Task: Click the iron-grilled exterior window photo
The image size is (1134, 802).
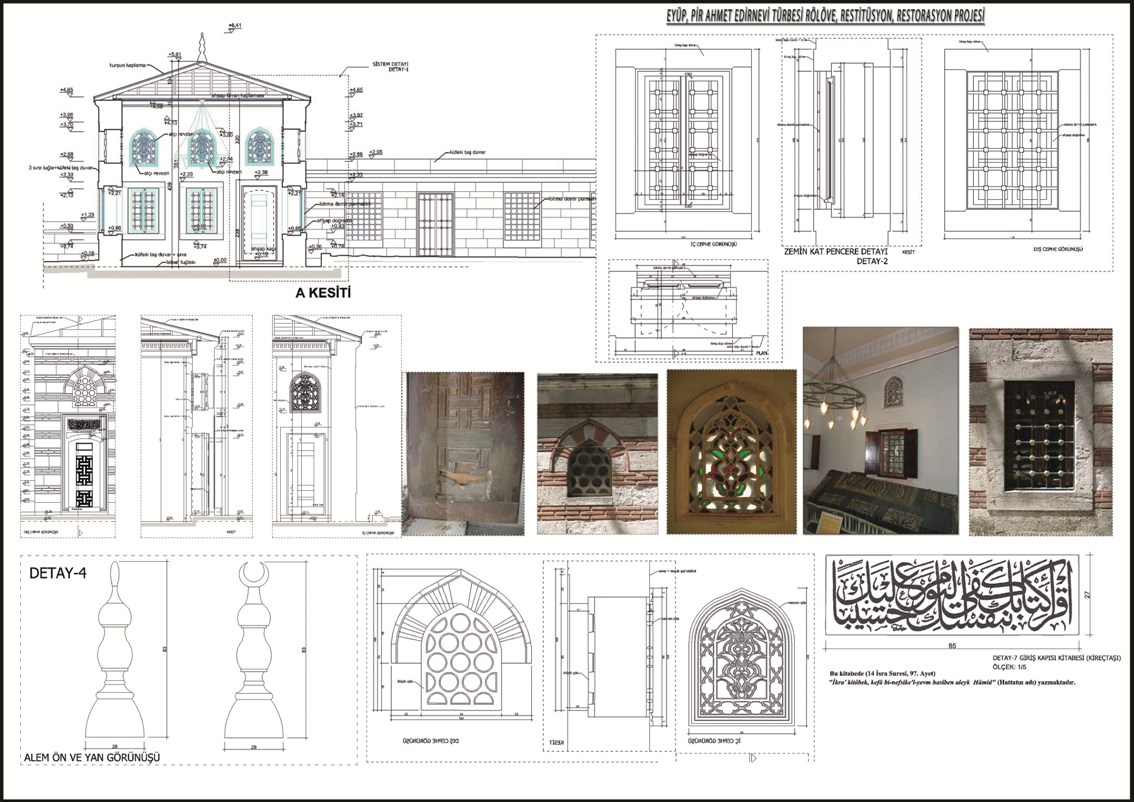Action: [1041, 432]
